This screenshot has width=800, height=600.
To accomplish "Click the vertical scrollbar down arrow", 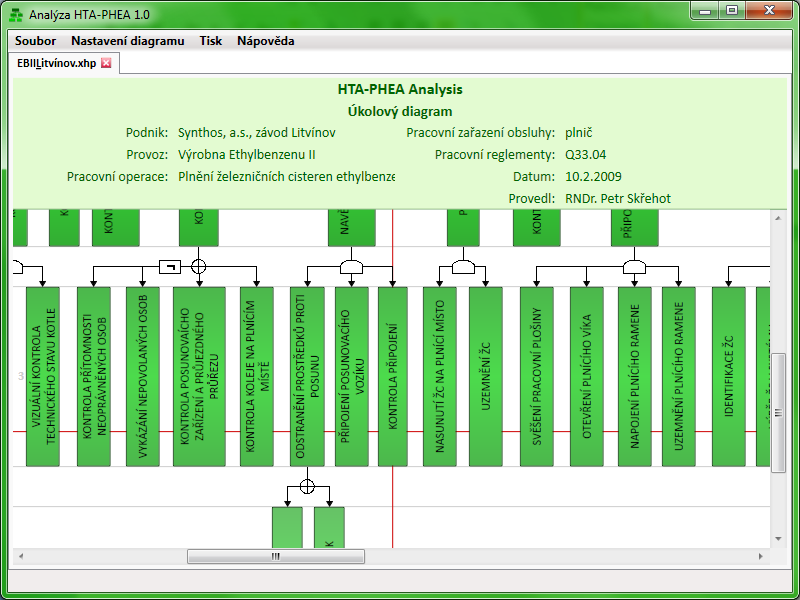I will 778,539.
